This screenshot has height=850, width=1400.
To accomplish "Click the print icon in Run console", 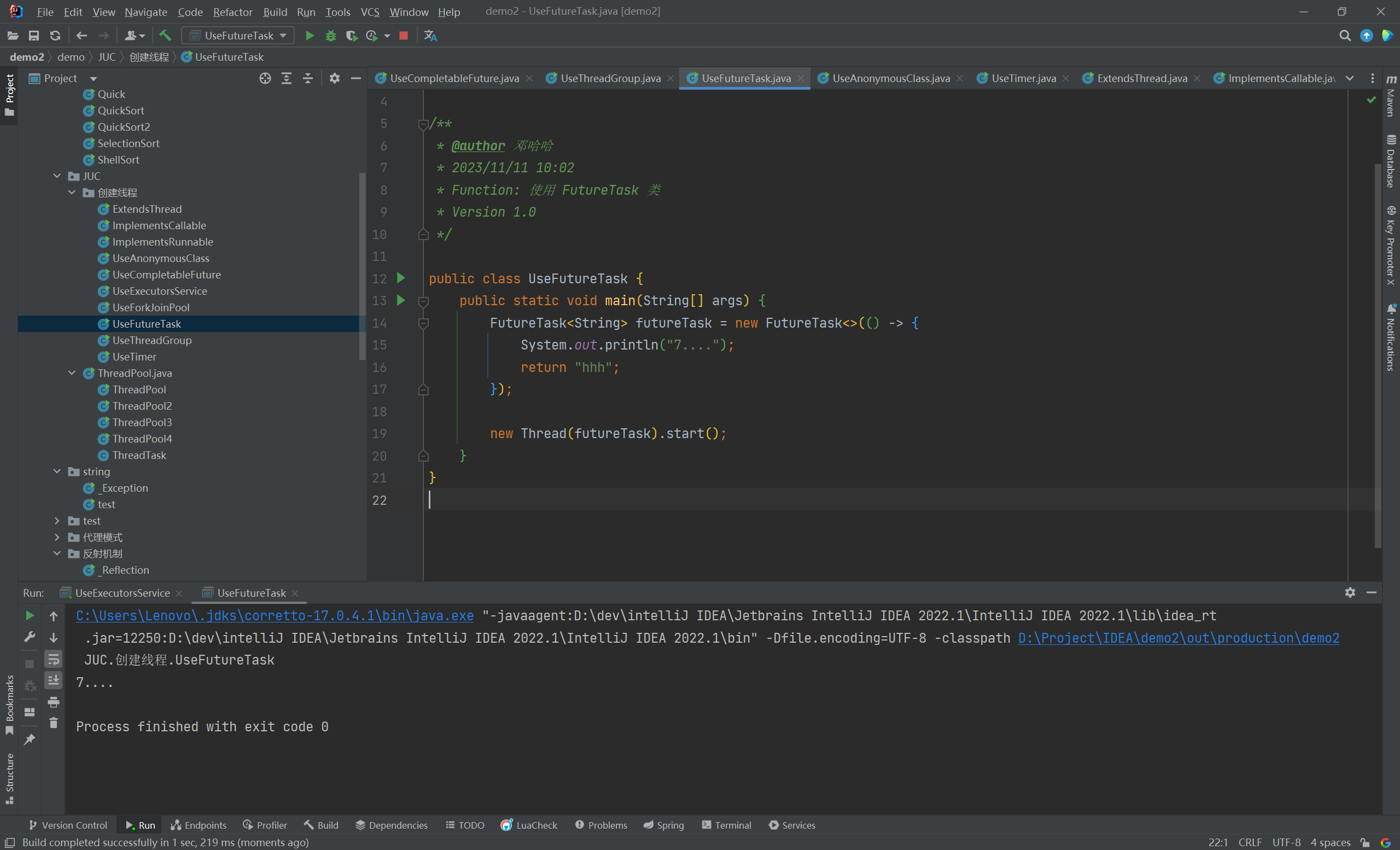I will pos(54,702).
